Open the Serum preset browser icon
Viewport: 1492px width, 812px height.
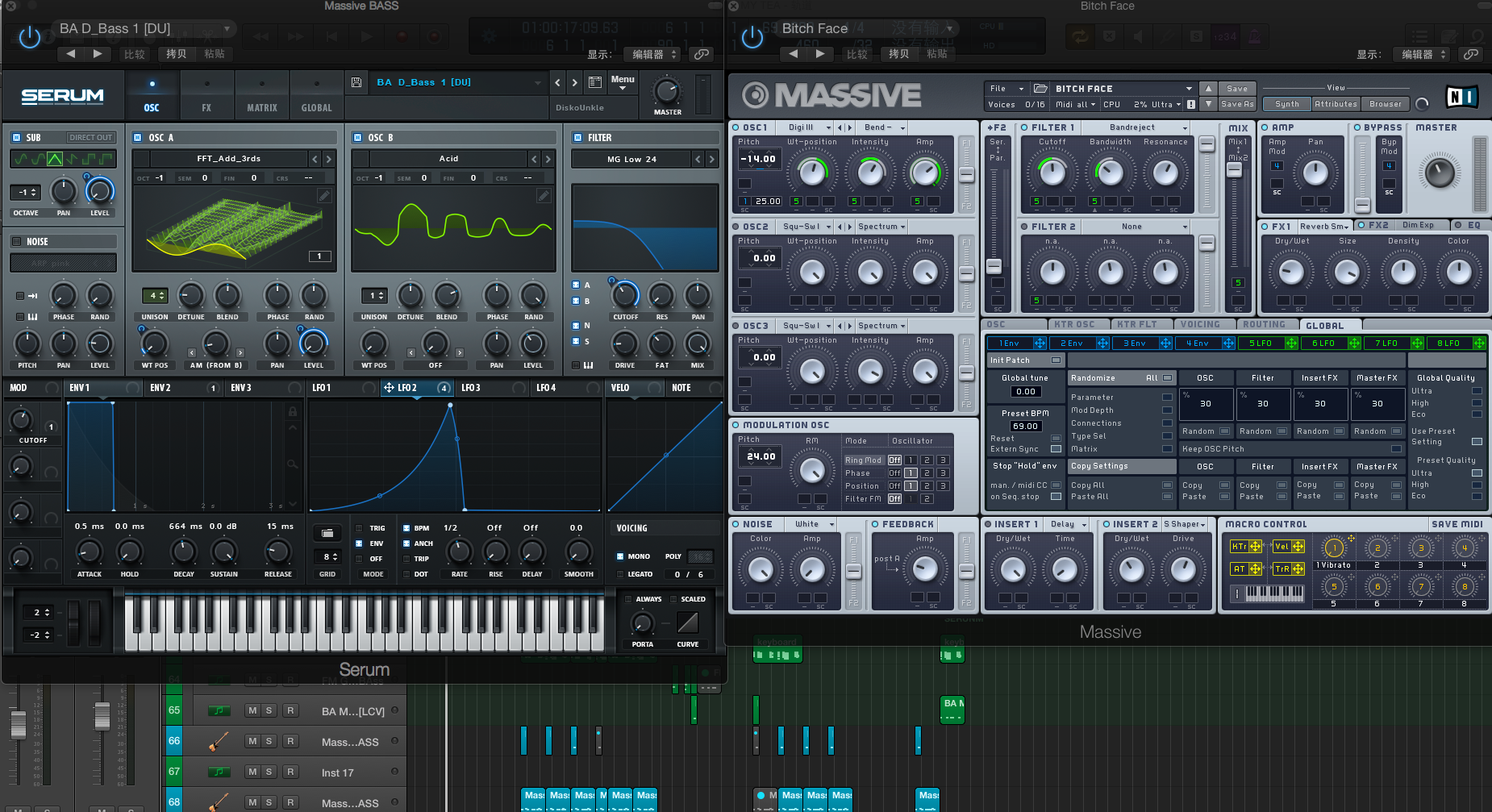(595, 82)
